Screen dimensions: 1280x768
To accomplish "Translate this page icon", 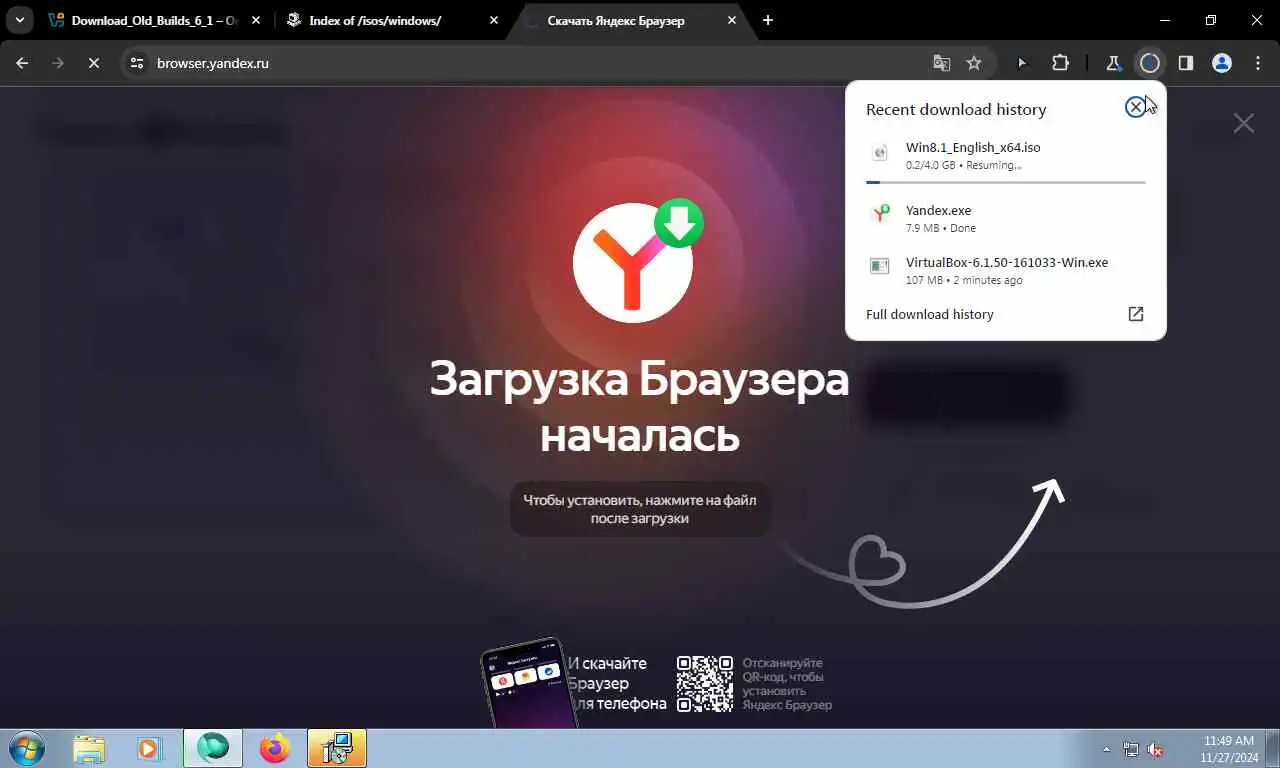I will click(x=942, y=63).
